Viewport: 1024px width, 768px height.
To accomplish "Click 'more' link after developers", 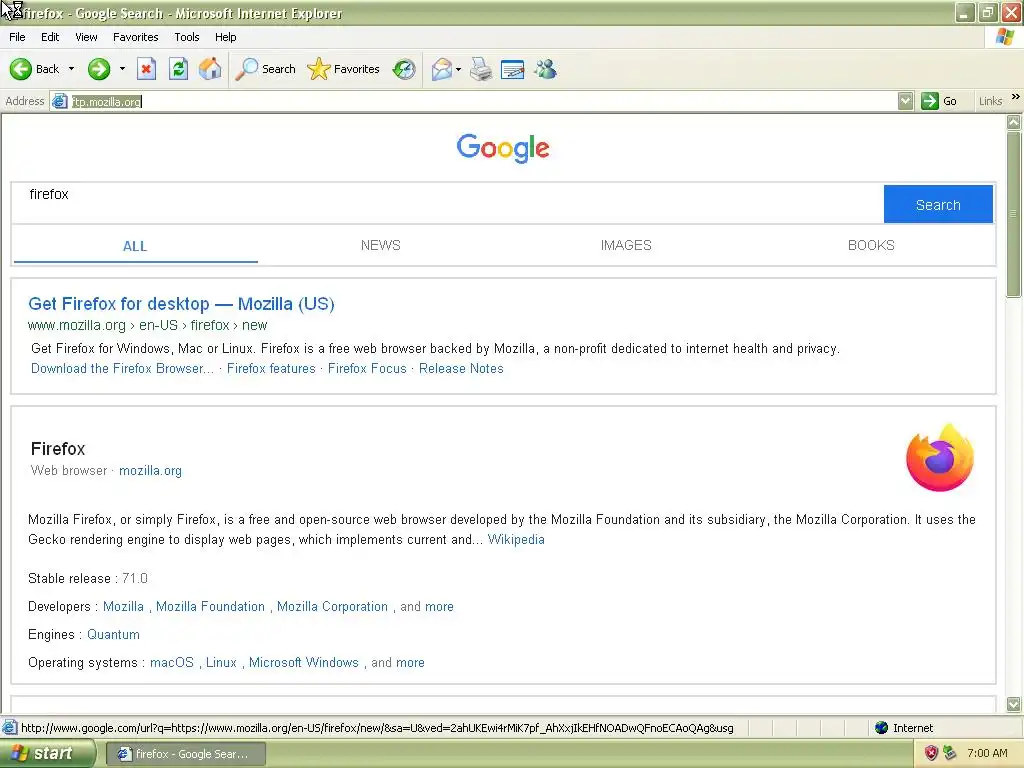I will coord(439,607).
